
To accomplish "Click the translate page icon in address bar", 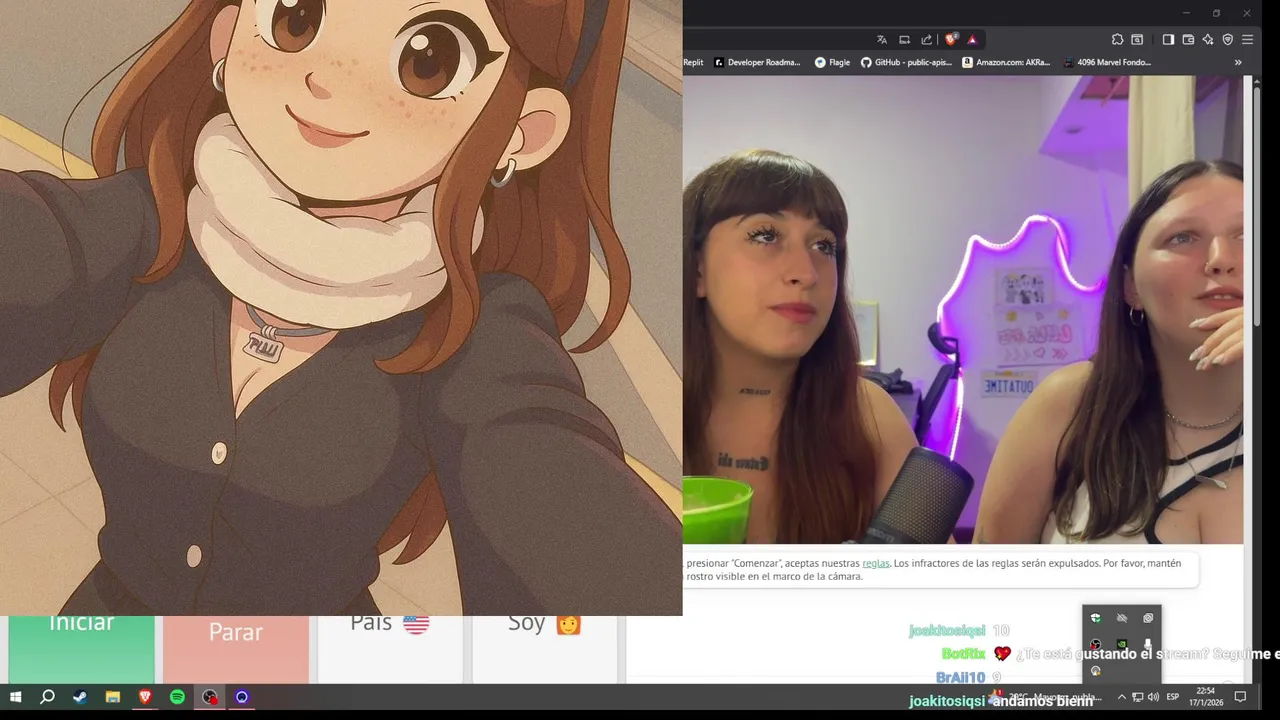I will click(x=882, y=40).
